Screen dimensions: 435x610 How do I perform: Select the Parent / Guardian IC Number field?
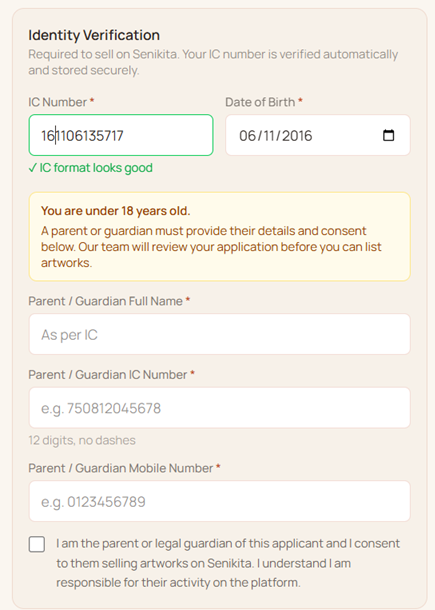pyautogui.click(x=219, y=408)
